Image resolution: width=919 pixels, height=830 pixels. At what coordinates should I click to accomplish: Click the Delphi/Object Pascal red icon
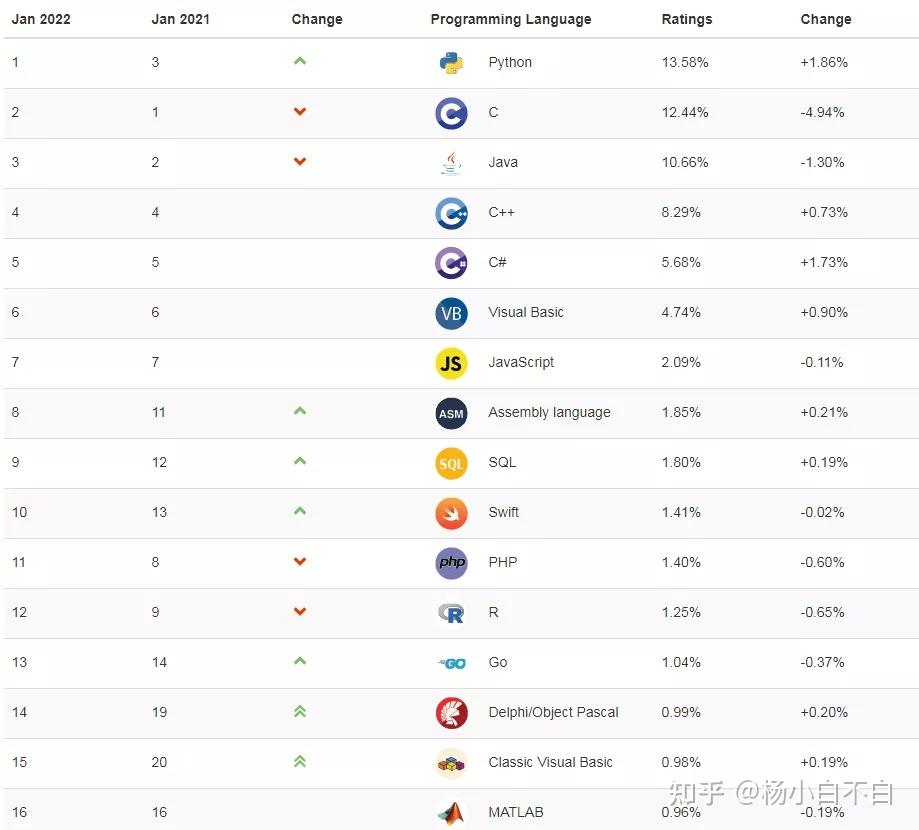(x=451, y=713)
